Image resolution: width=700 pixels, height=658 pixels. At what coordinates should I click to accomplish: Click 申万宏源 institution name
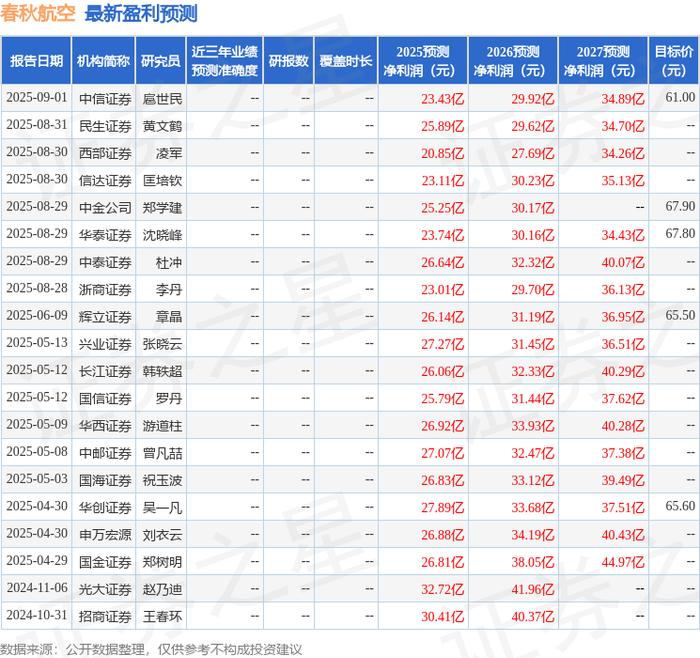click(x=105, y=534)
